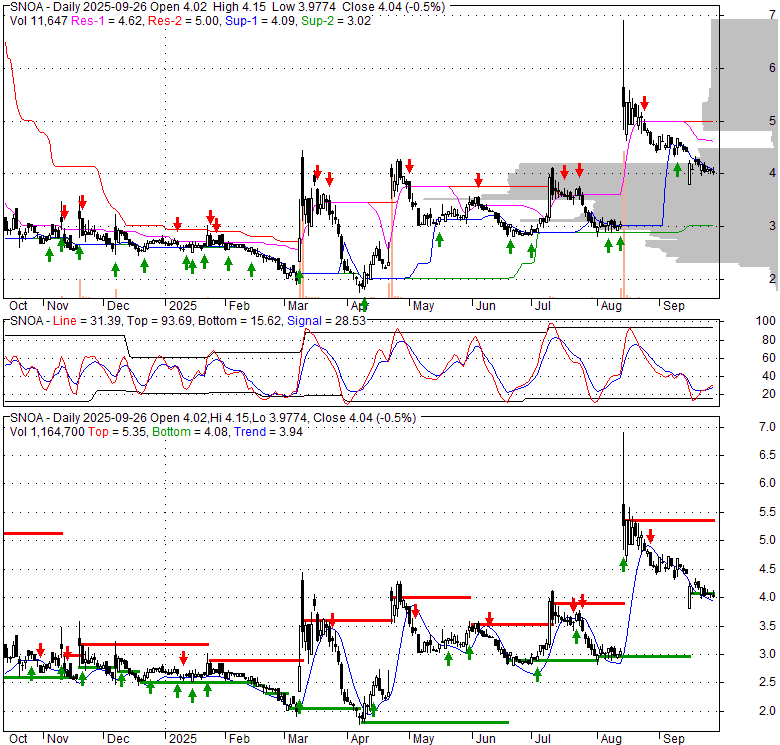The width and height of the screenshot is (780, 745).
Task: Click the Vol 11,647 value in top chart
Action: point(38,21)
